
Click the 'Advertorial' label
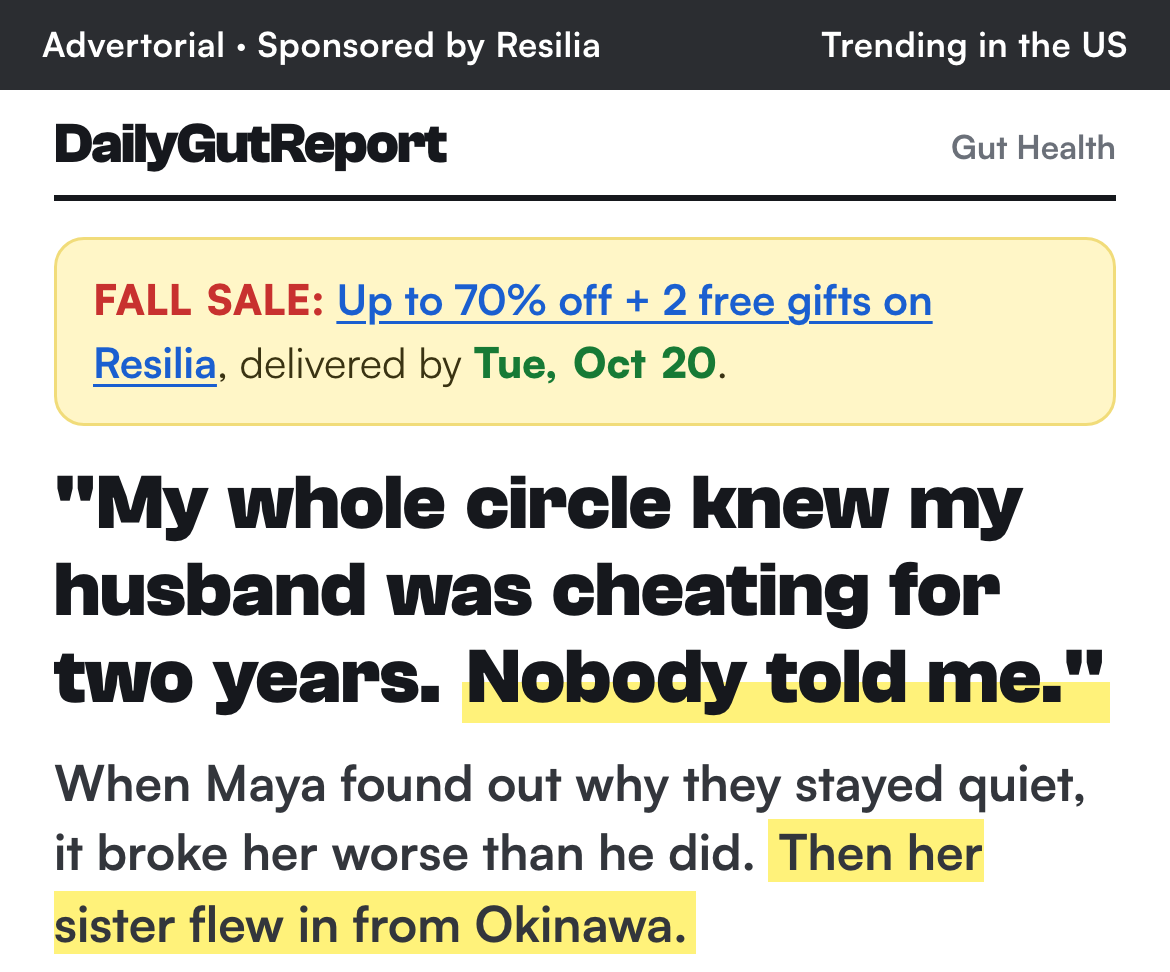(134, 46)
